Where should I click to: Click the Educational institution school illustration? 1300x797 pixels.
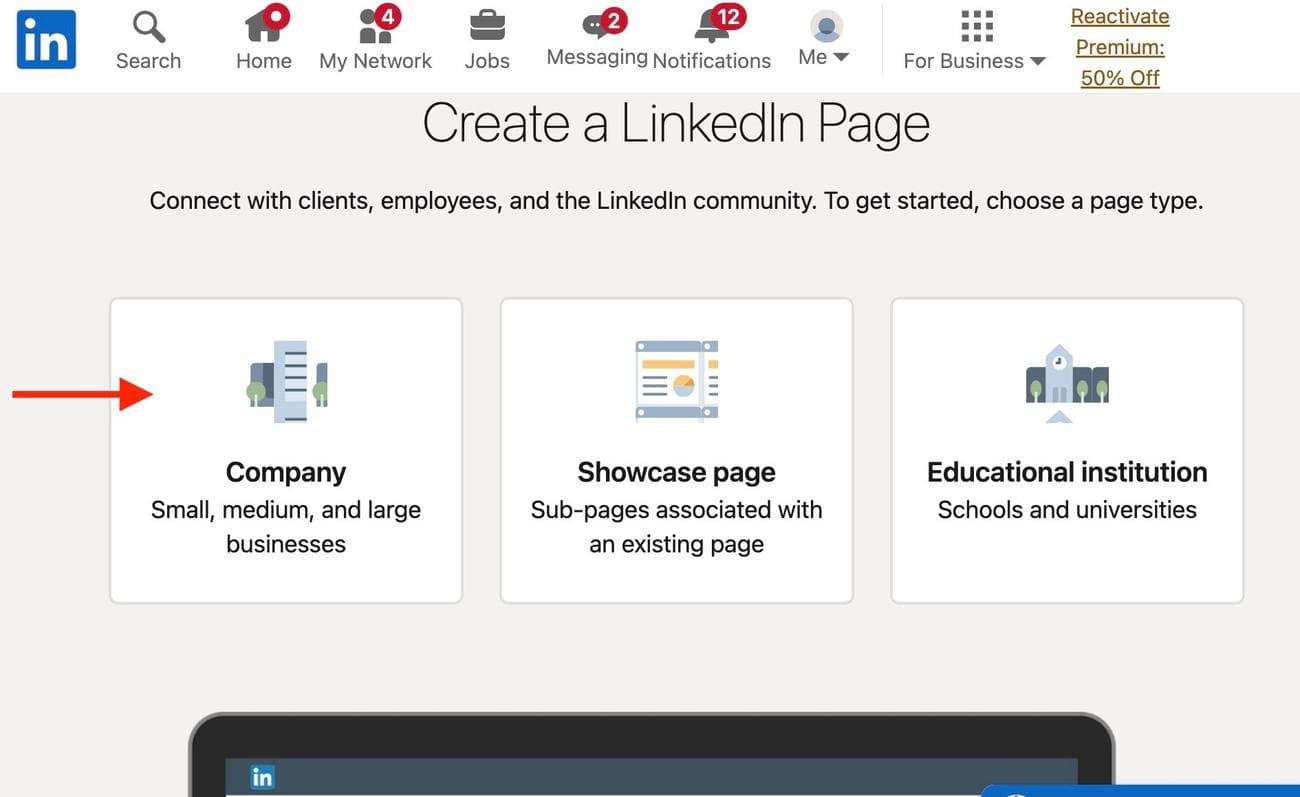1067,383
